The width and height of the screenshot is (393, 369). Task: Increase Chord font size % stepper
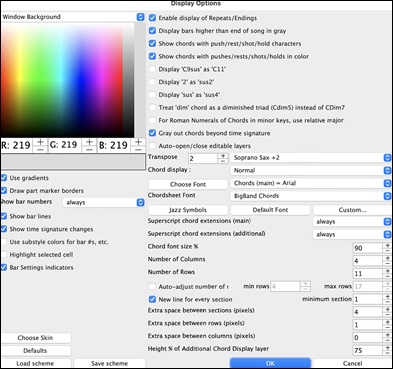[x=387, y=246]
